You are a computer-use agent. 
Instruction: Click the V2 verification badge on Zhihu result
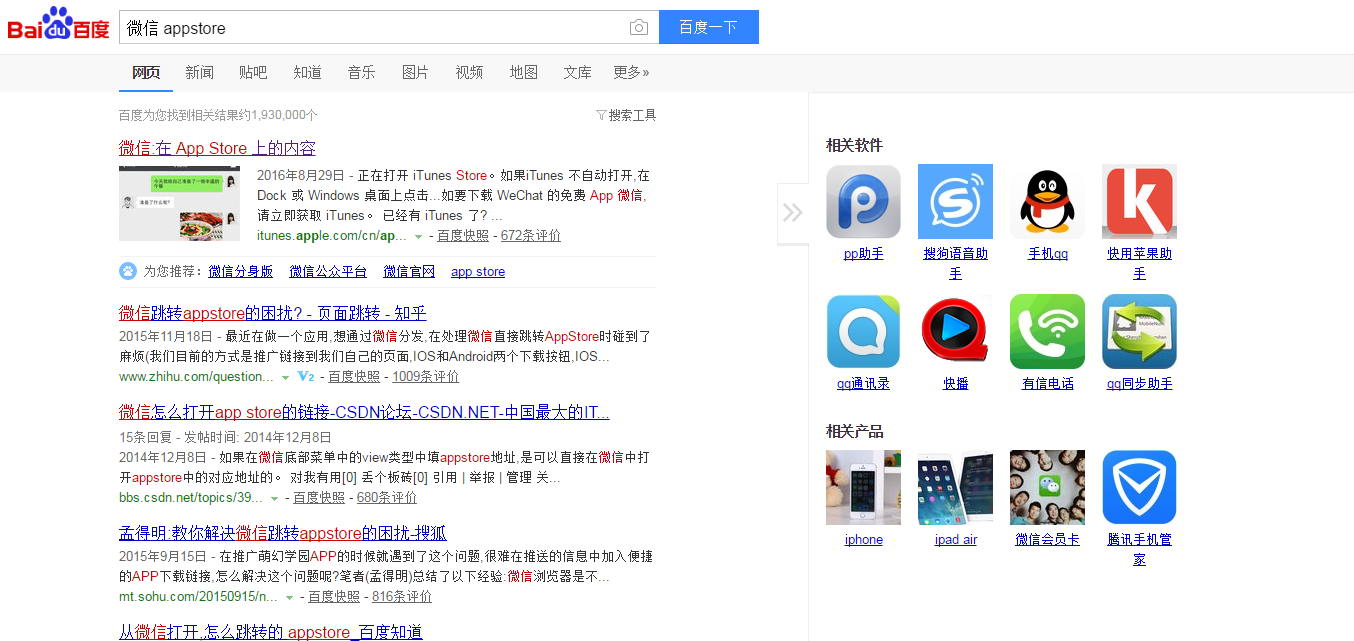[306, 377]
